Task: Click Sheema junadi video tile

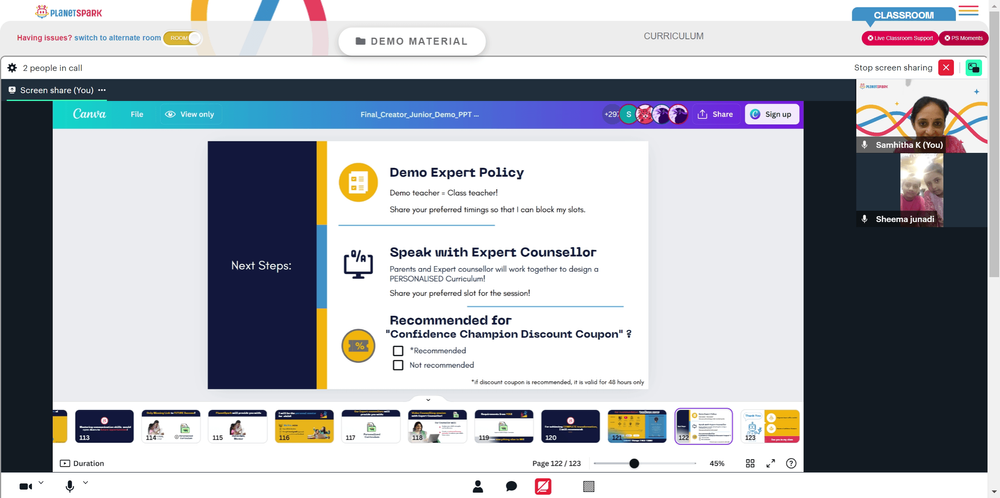Action: tap(921, 190)
